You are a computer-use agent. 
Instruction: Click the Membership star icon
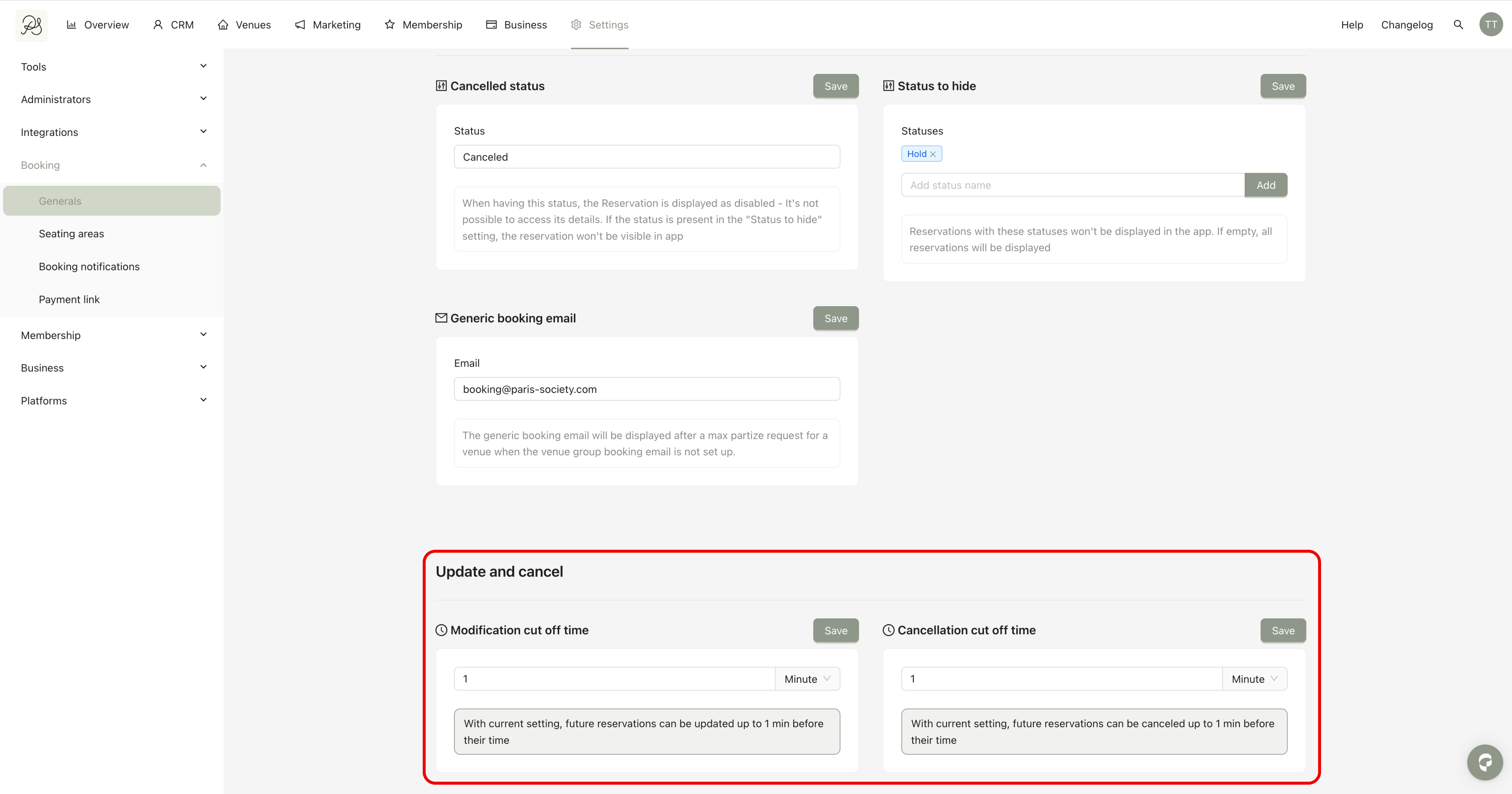pos(390,25)
